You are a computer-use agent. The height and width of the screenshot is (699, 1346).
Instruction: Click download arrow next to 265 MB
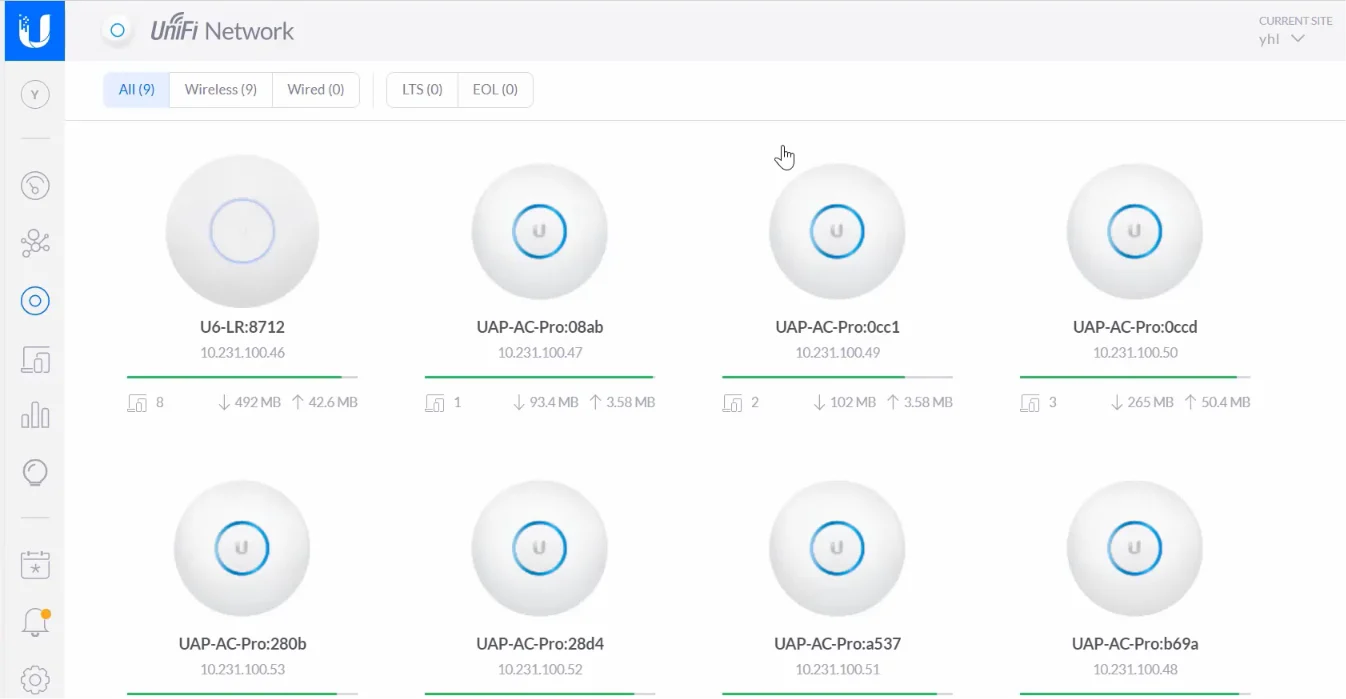point(1116,403)
